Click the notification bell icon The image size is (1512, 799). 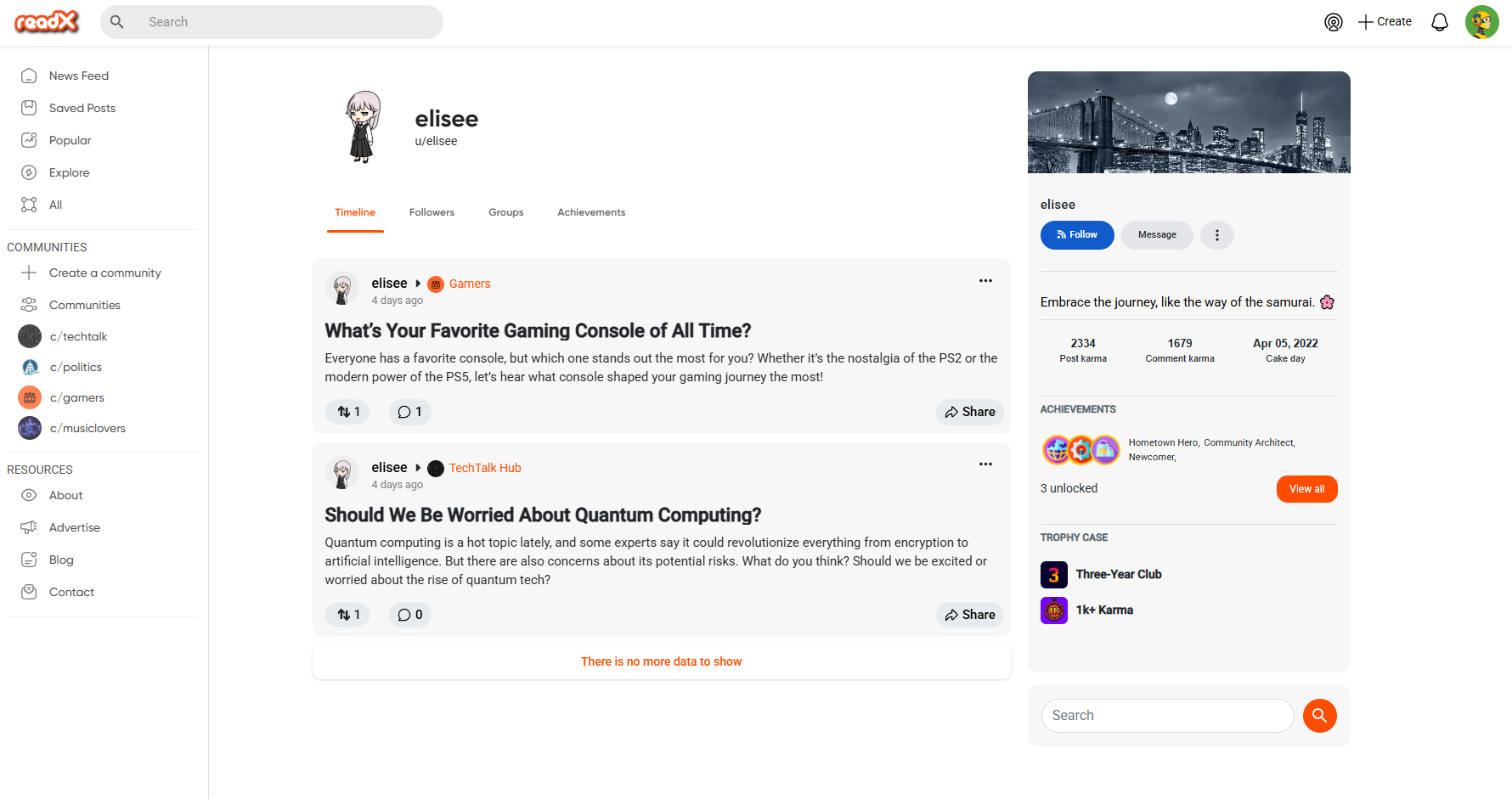coord(1439,22)
